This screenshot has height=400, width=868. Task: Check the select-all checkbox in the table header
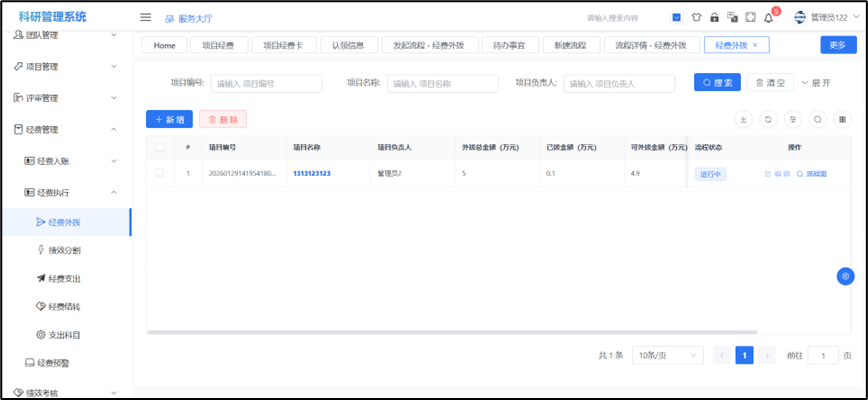(160, 147)
